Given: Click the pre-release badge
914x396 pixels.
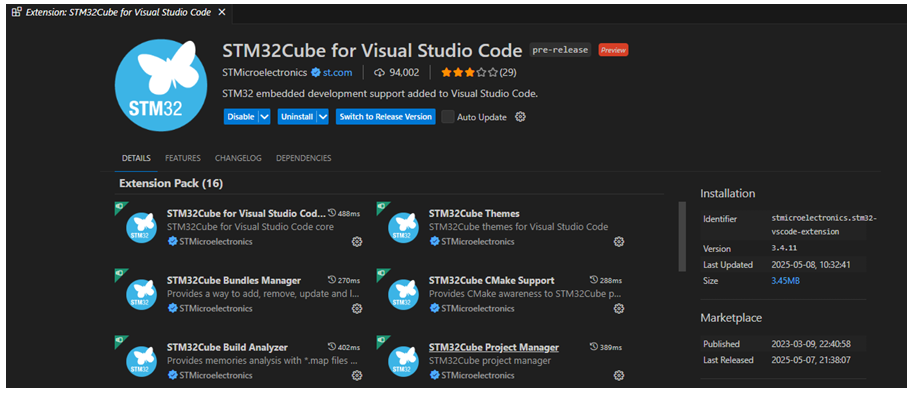Looking at the screenshot, I should pyautogui.click(x=560, y=50).
